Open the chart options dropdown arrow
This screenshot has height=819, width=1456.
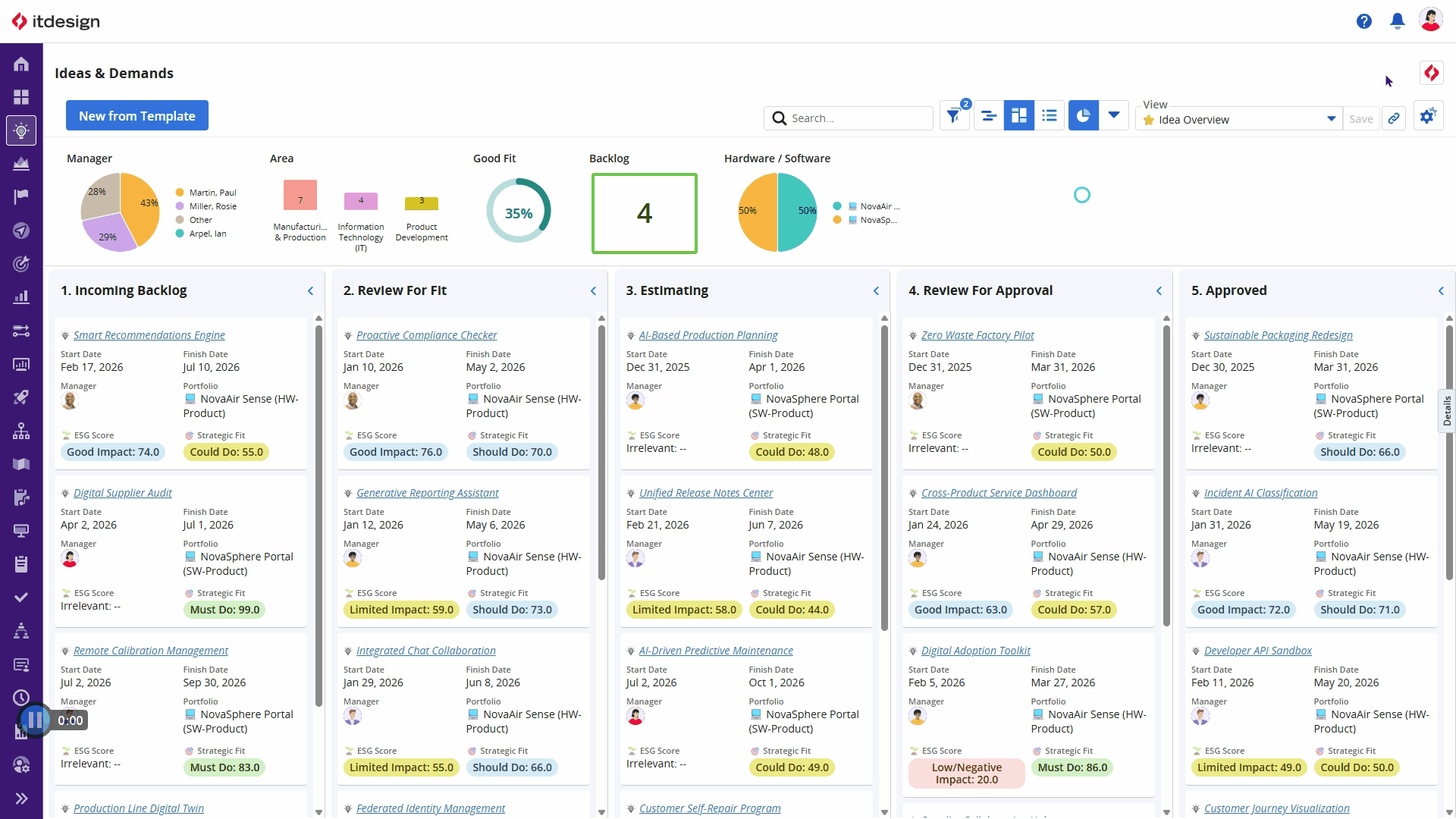point(1114,116)
